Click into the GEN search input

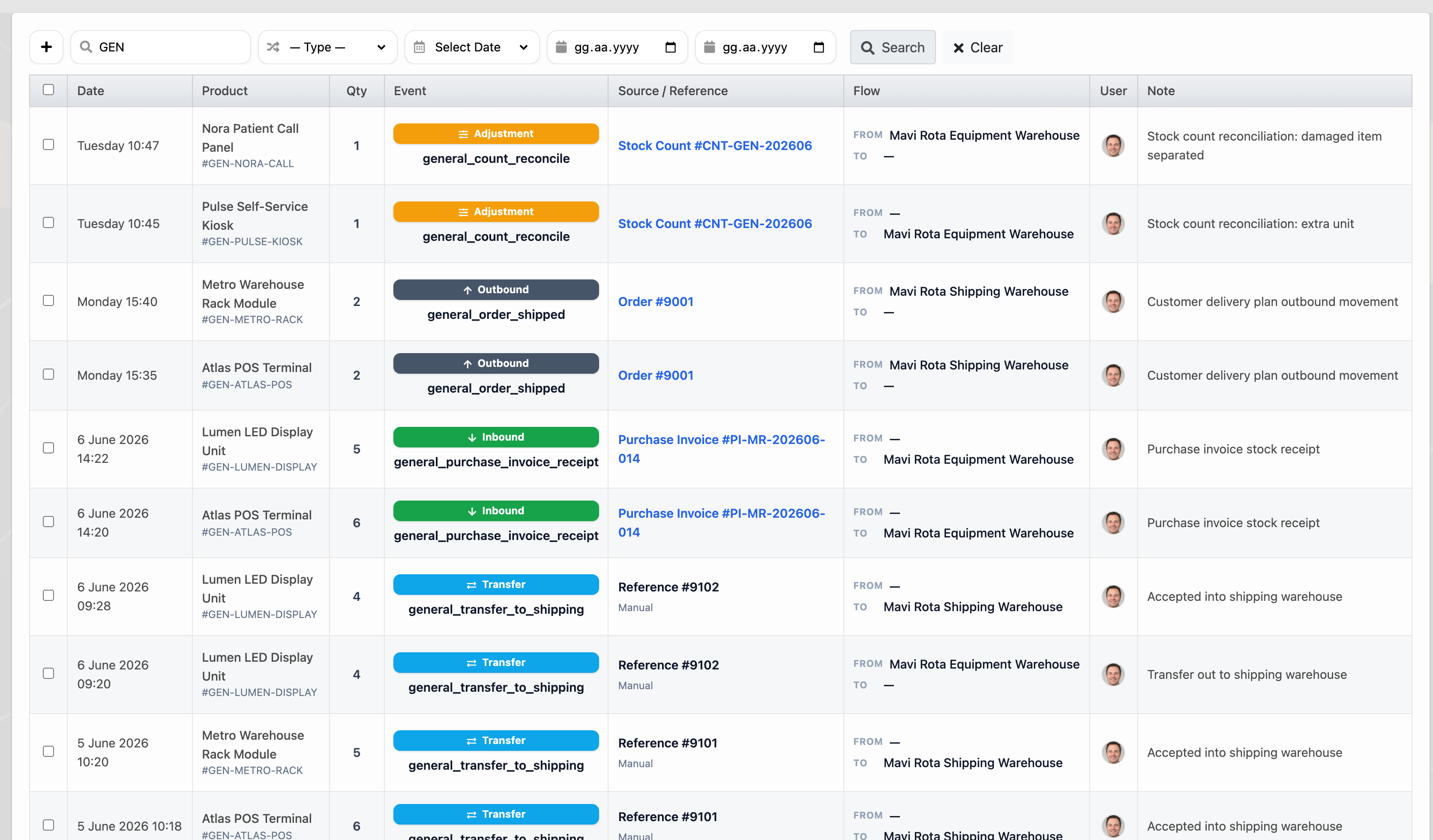point(160,47)
